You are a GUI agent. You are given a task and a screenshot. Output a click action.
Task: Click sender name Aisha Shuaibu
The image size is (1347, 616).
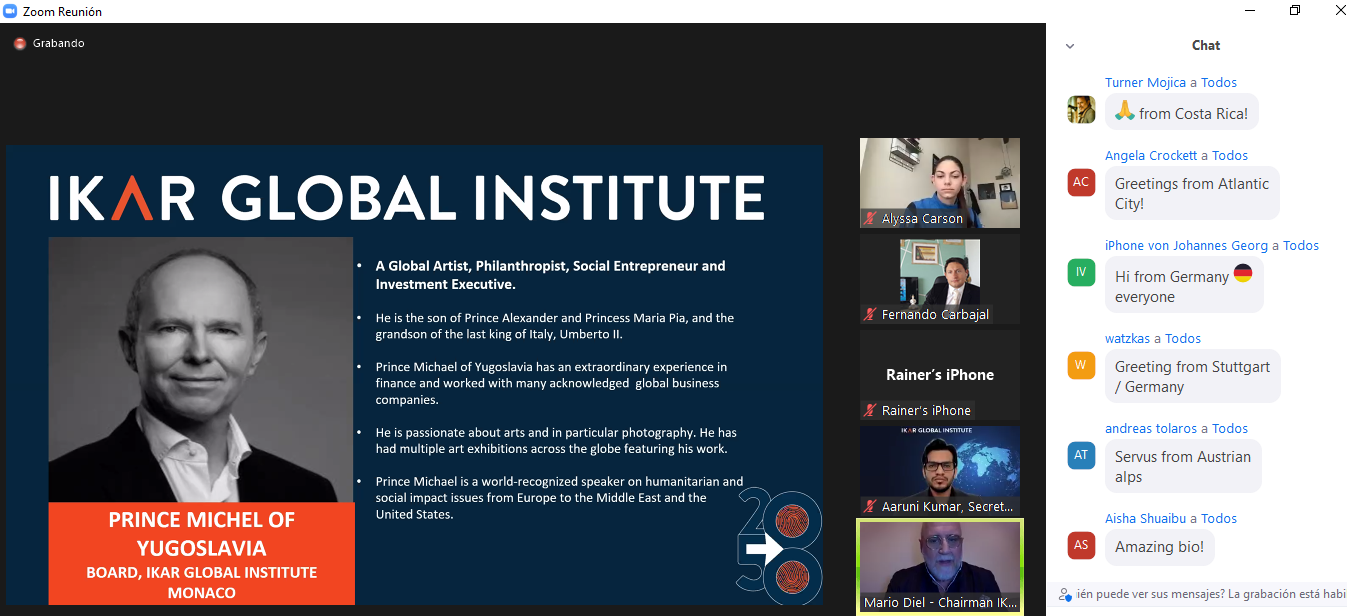(x=1146, y=519)
